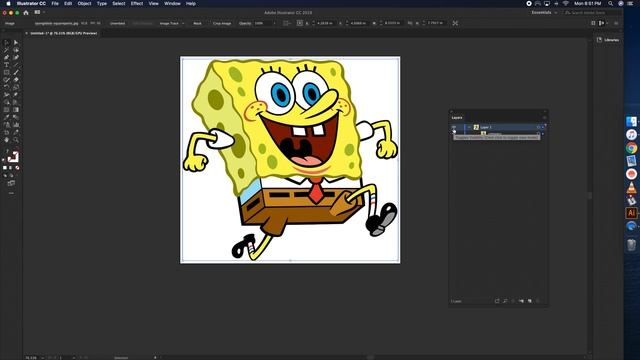640x360 pixels.
Task: Select the Magic Wand tool
Action: tap(7, 50)
